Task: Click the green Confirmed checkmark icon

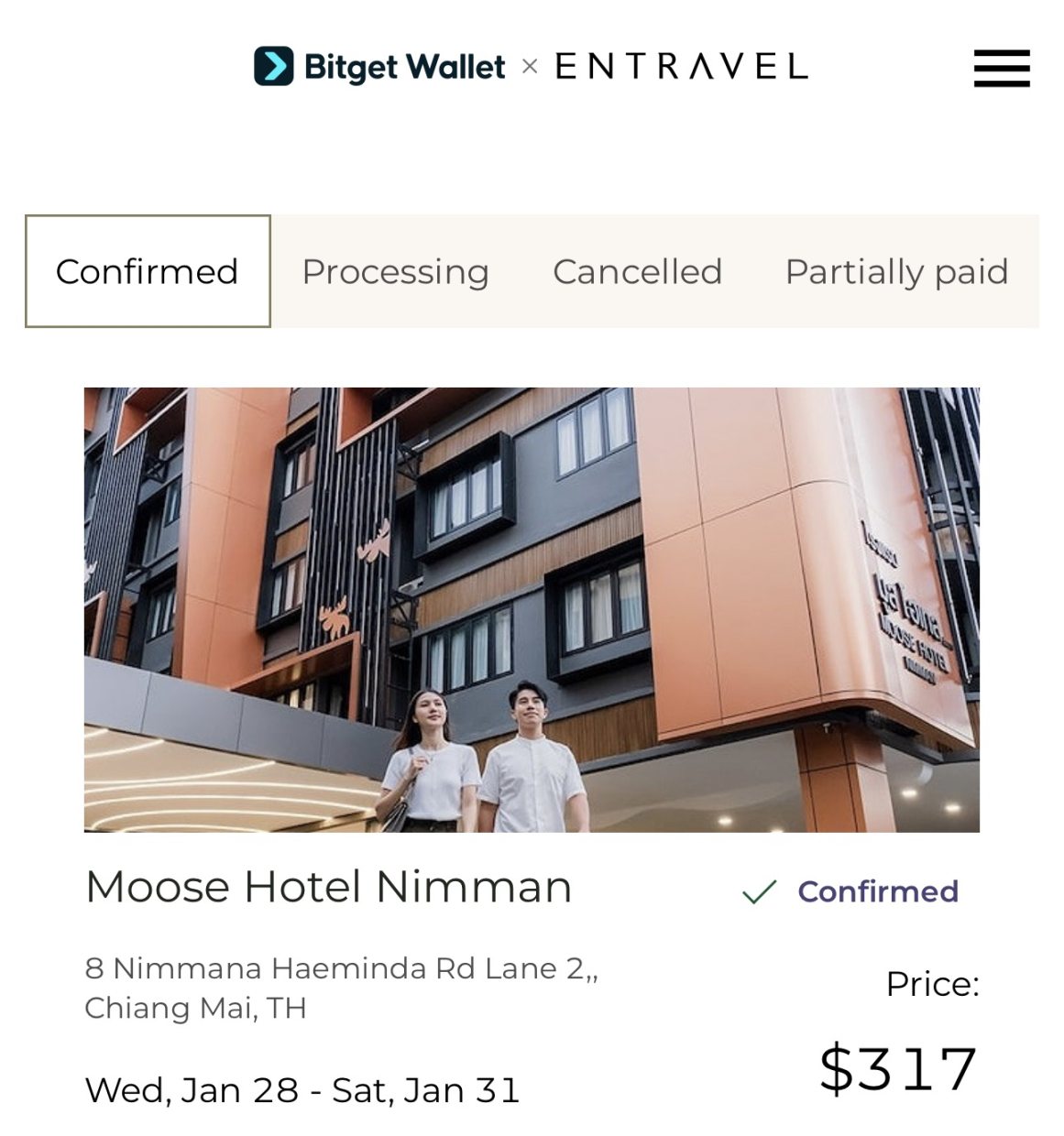Action: [x=759, y=891]
